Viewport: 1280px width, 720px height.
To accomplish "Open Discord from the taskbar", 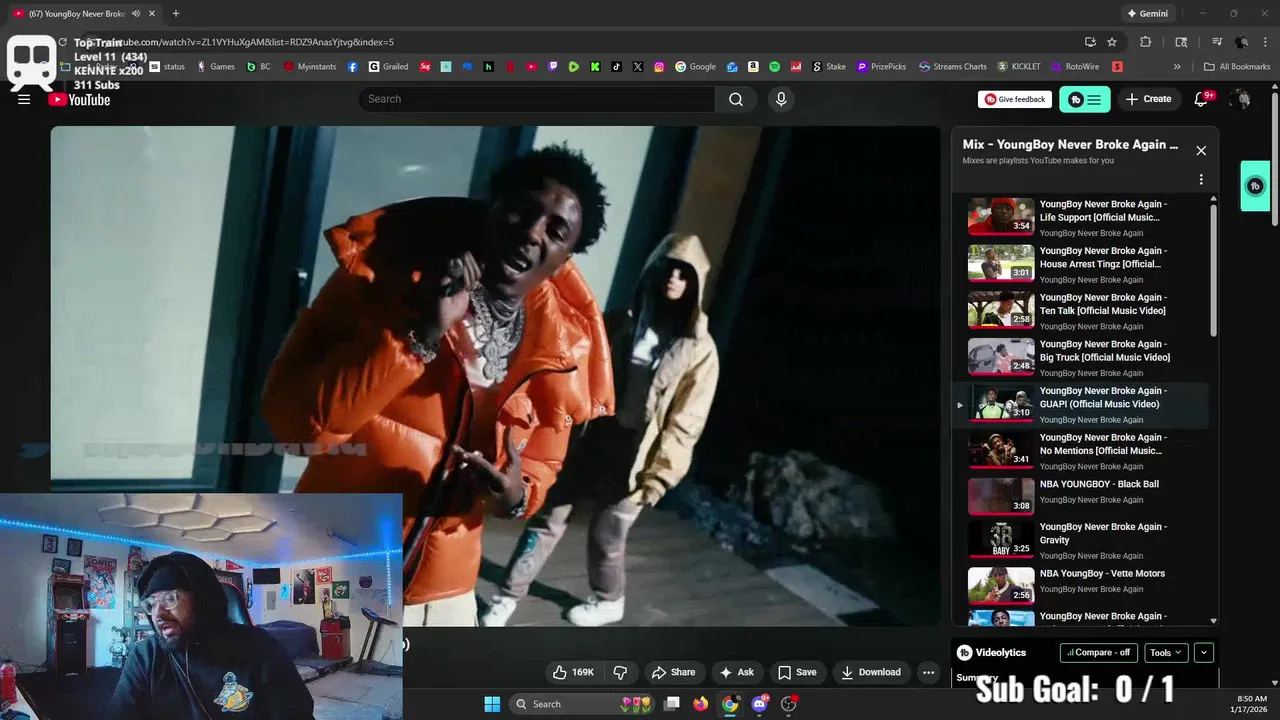I will click(760, 704).
